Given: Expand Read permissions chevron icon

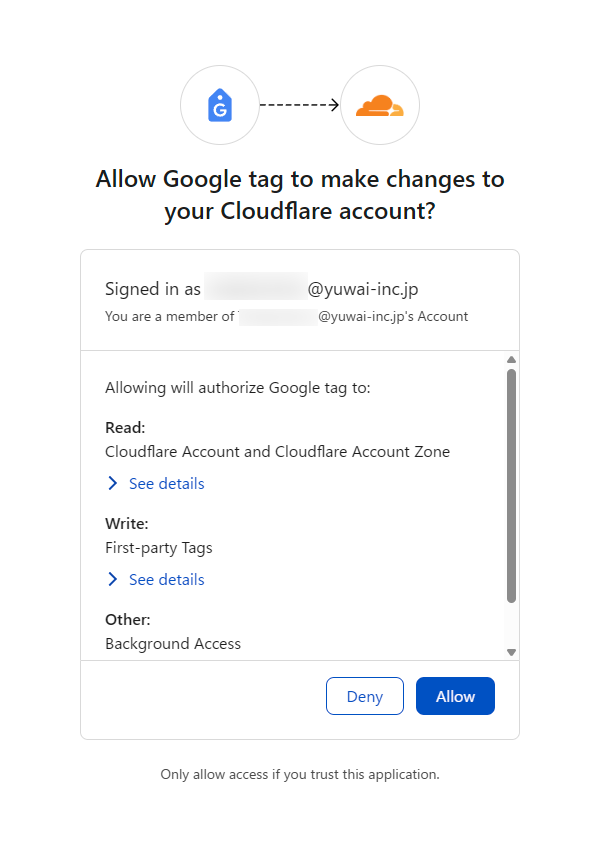Looking at the screenshot, I should pos(113,484).
